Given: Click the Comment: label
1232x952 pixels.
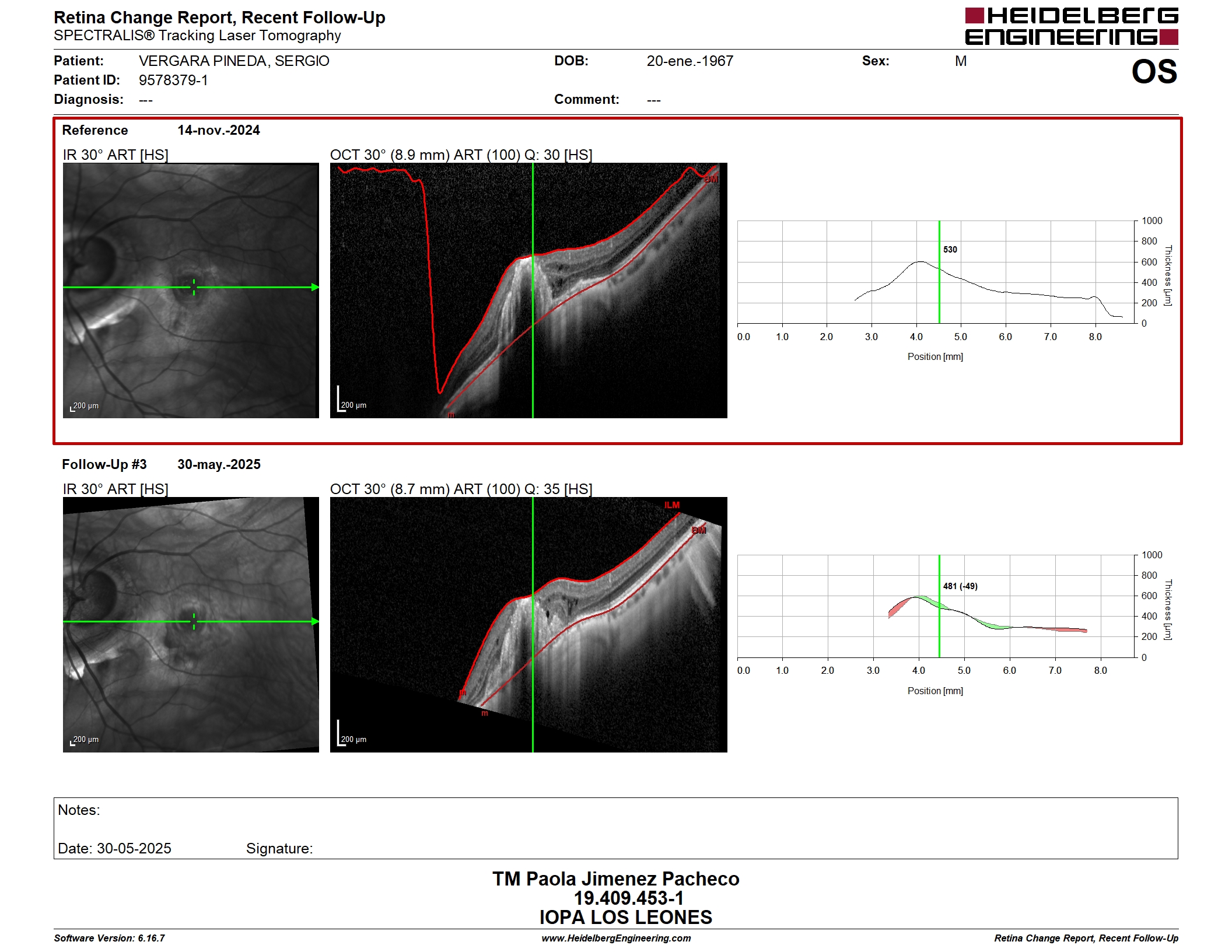Looking at the screenshot, I should tap(586, 100).
